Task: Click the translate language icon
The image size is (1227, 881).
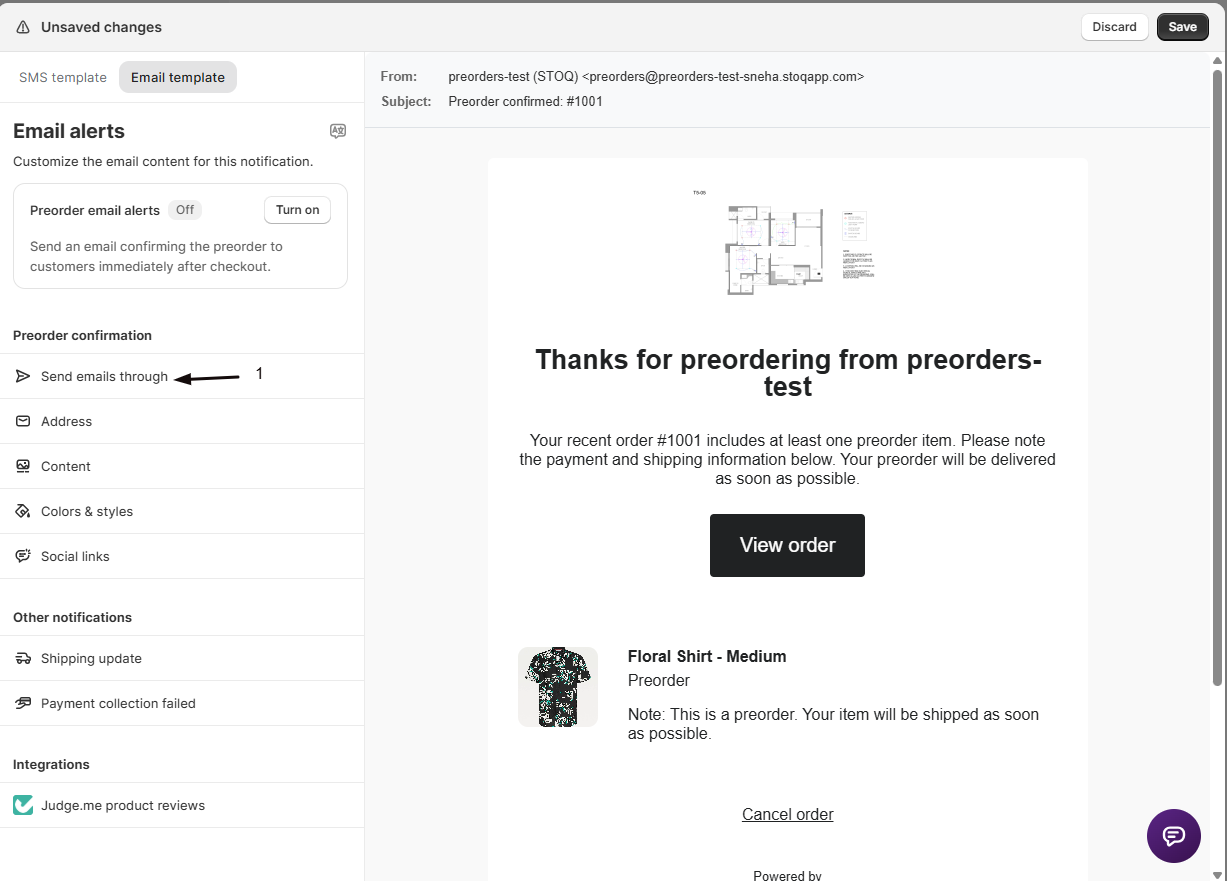Action: [338, 131]
